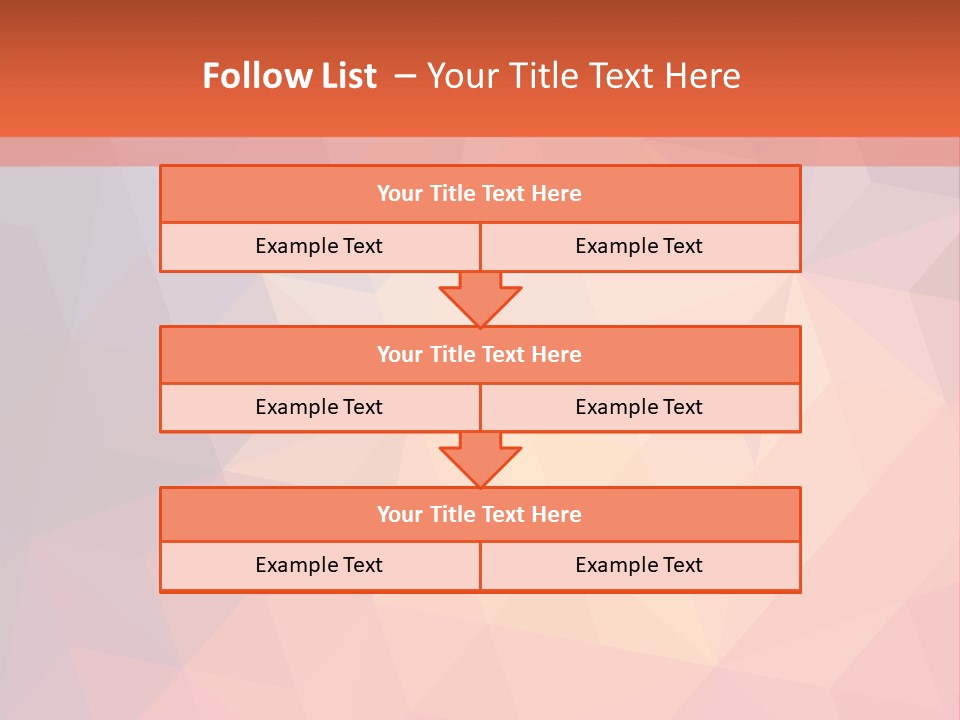Select the top "Your Title Text Here" box
The height and width of the screenshot is (720, 960).
[480, 193]
